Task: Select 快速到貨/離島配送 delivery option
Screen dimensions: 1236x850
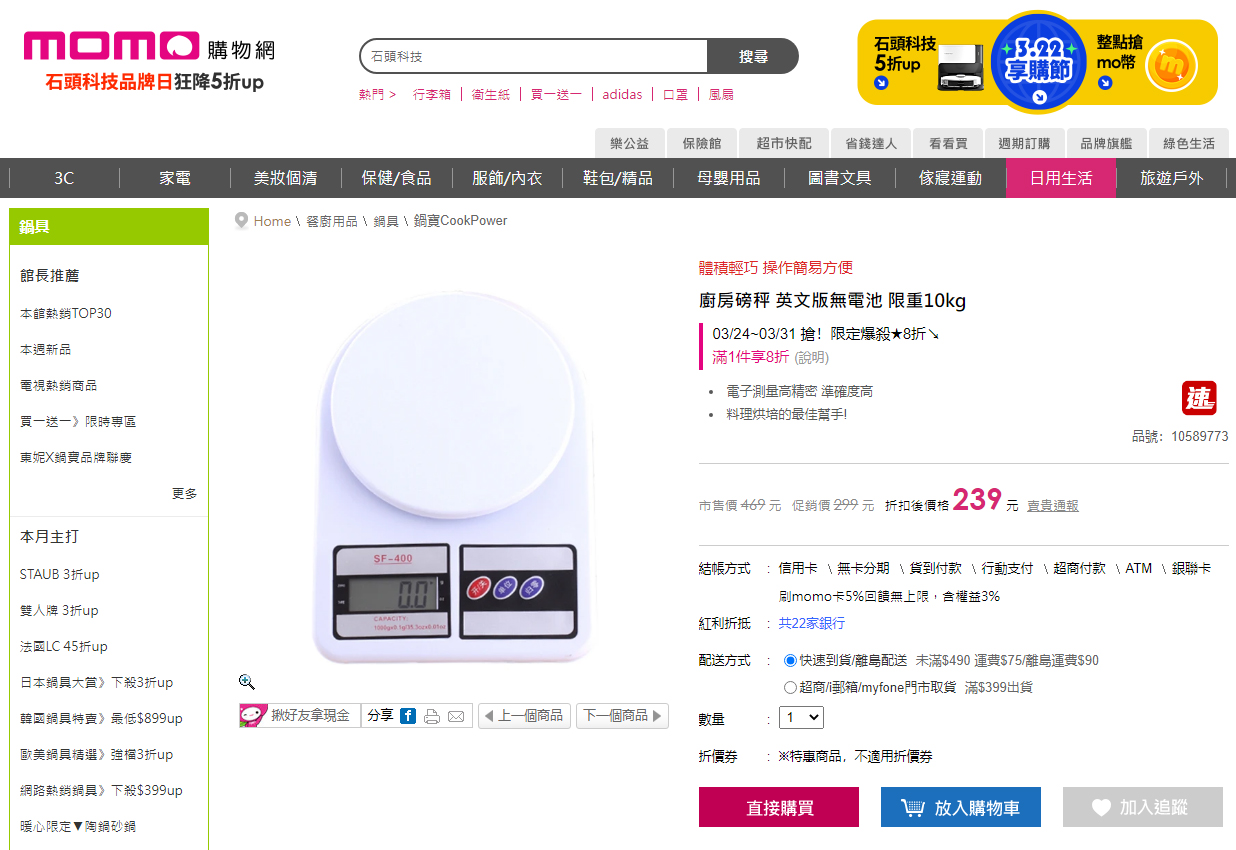Action: coord(791,661)
